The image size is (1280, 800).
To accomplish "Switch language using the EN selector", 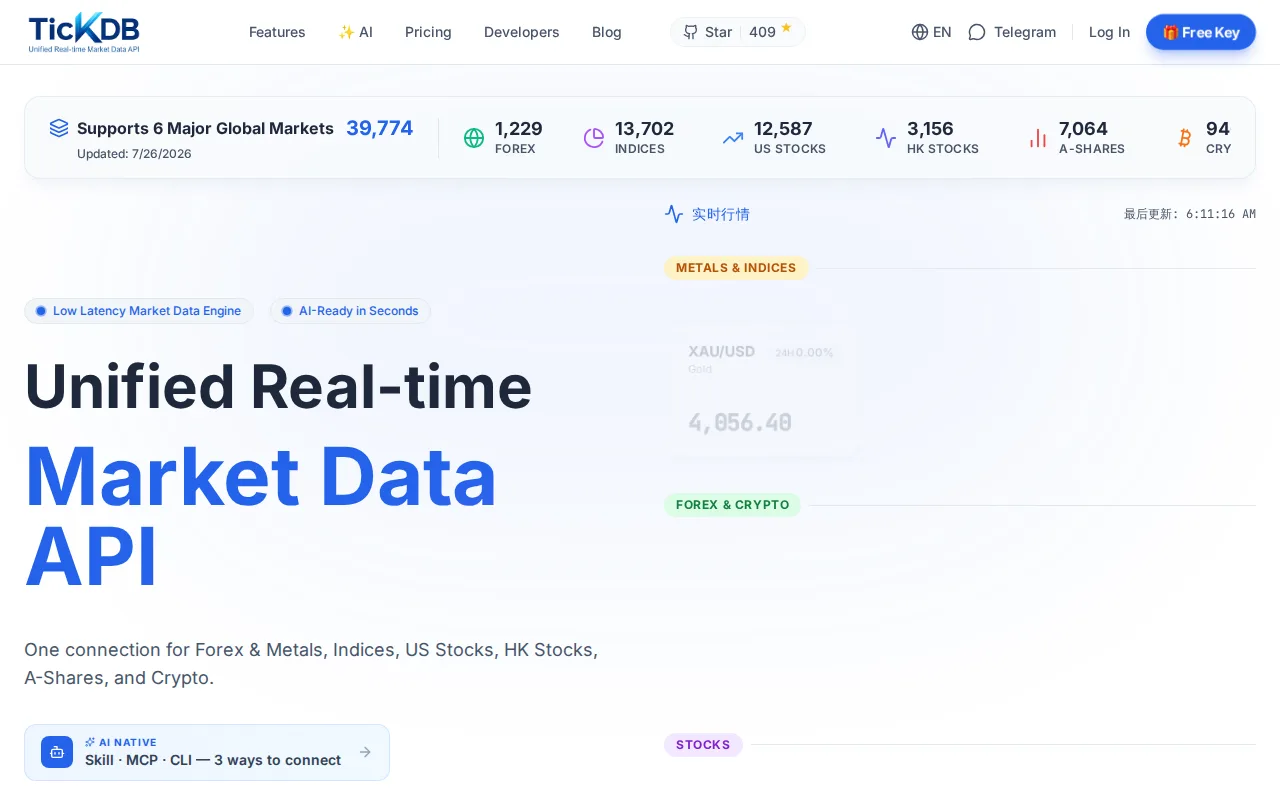I will point(932,32).
